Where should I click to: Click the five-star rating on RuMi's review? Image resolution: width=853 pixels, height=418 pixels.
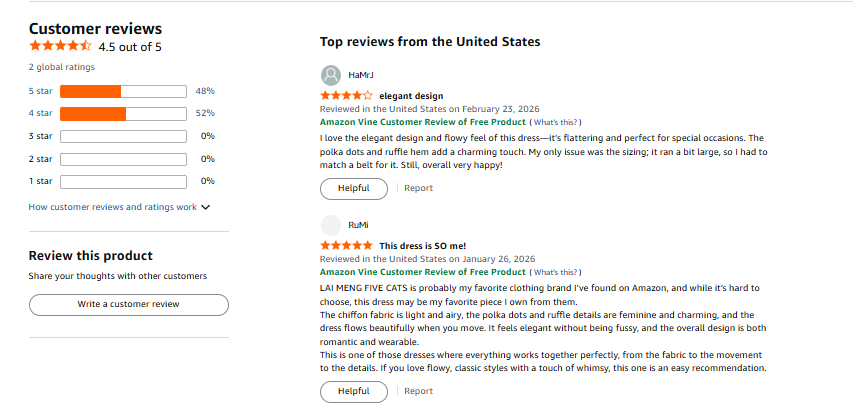point(346,246)
